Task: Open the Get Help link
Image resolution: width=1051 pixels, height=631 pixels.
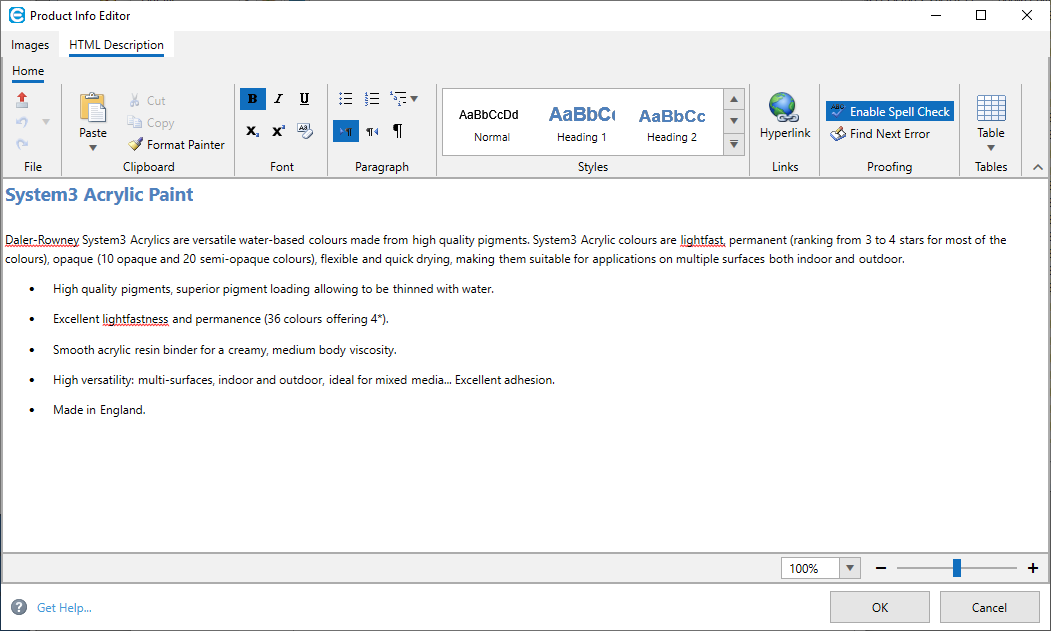Action: pos(64,607)
